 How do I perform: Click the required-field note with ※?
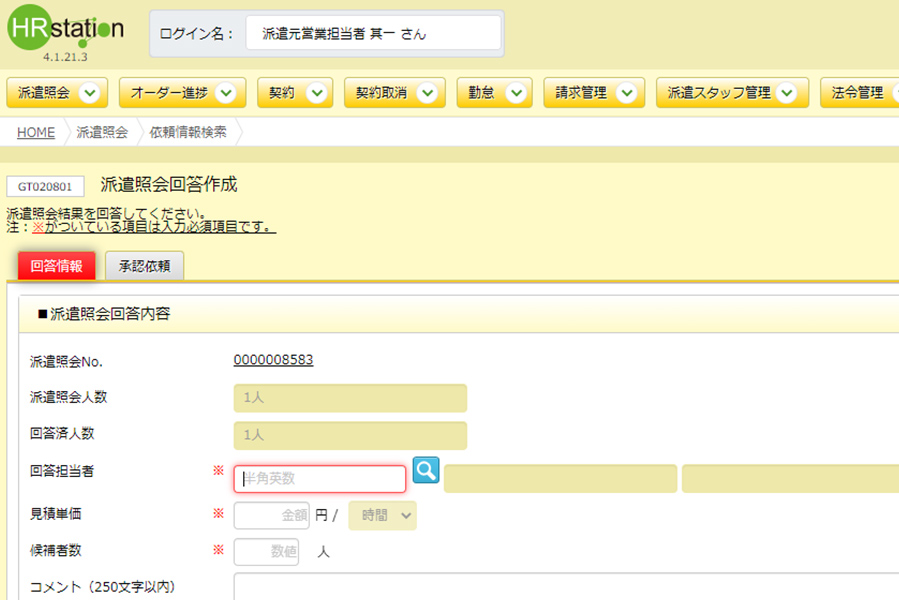[x=142, y=227]
